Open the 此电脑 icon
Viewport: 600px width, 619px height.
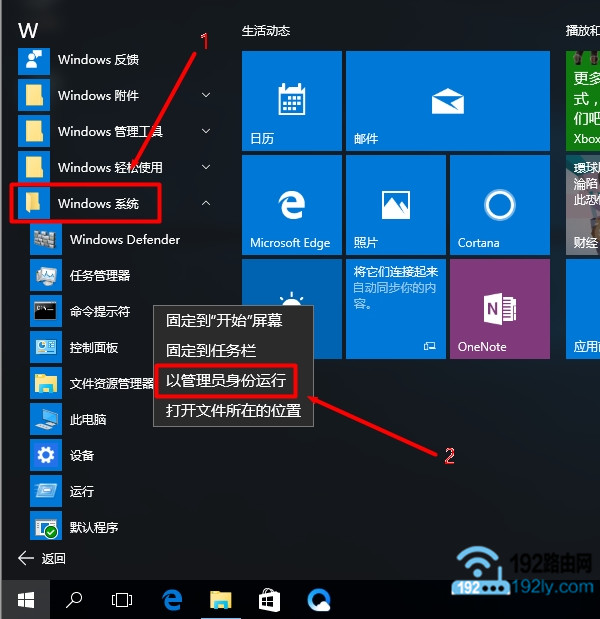[x=46, y=419]
